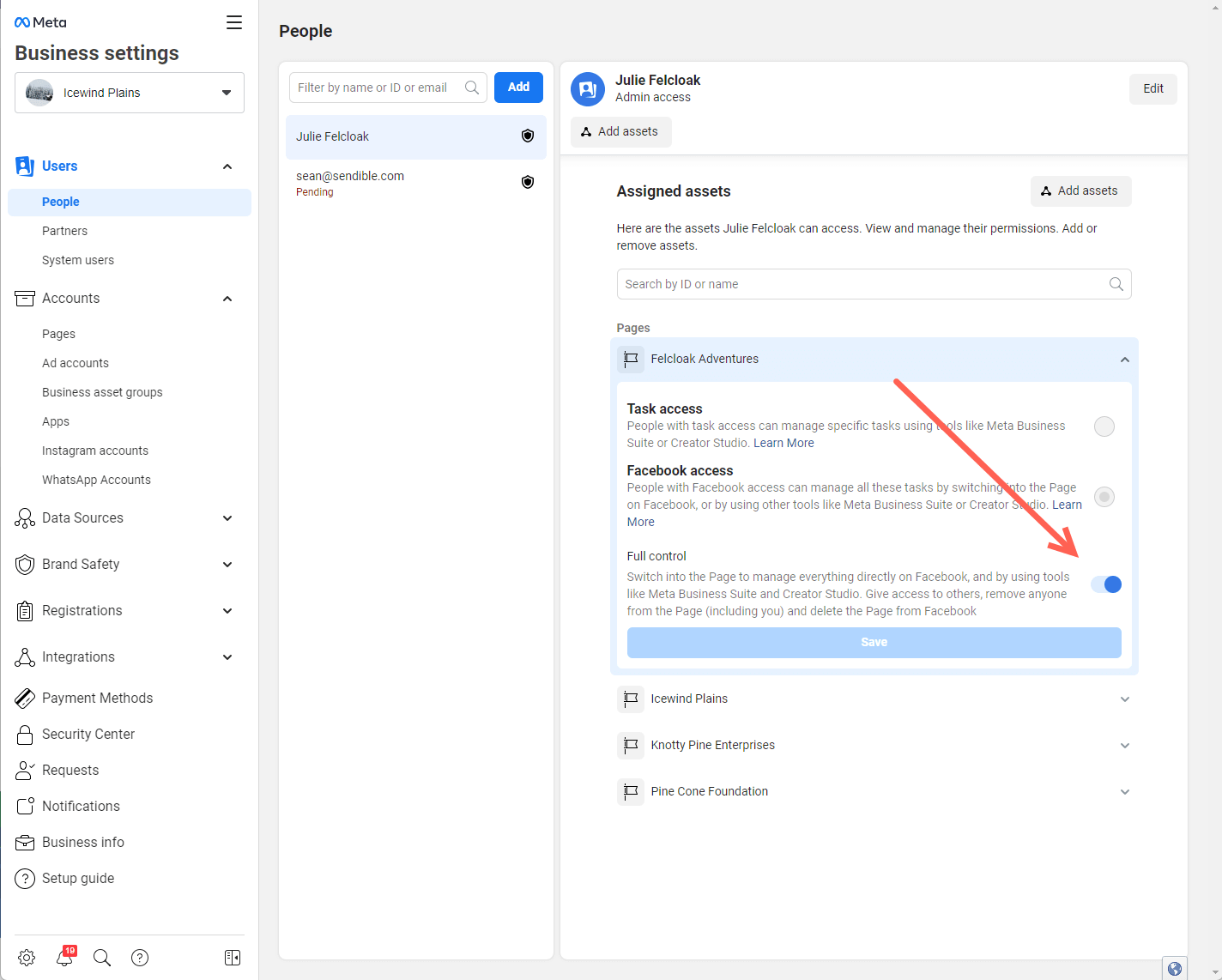Click the Notifications icon in sidebar
Image resolution: width=1222 pixels, height=980 pixels.
pyautogui.click(x=25, y=807)
